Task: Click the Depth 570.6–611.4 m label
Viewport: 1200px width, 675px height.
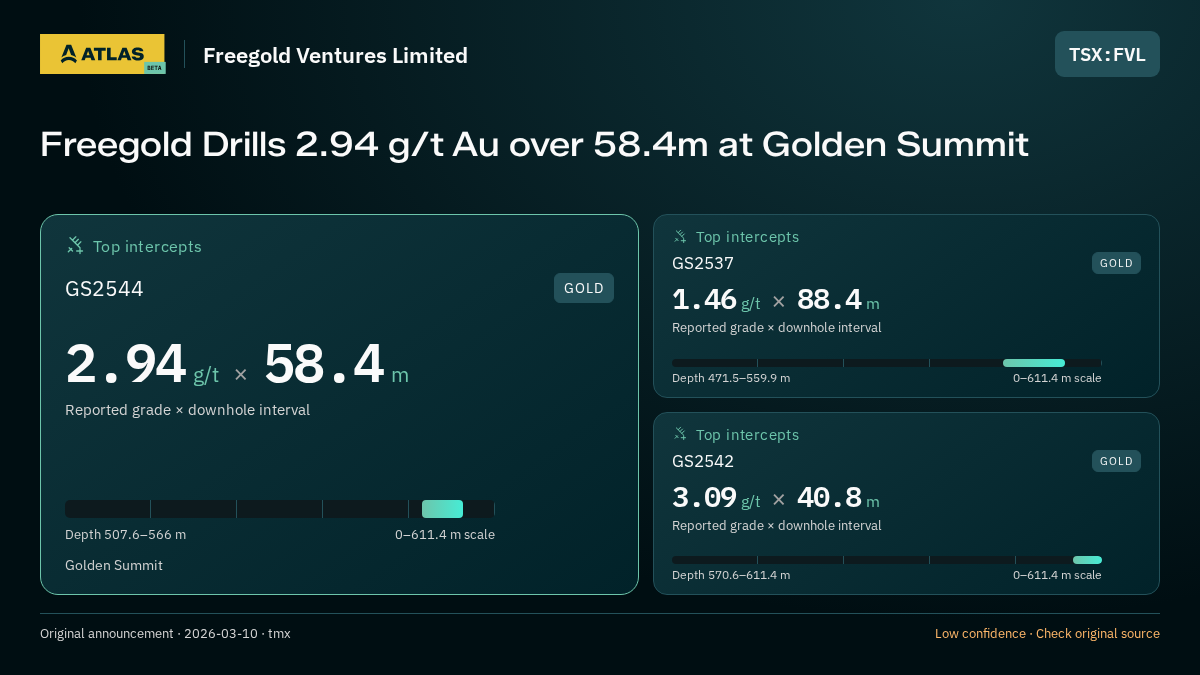Action: (731, 575)
